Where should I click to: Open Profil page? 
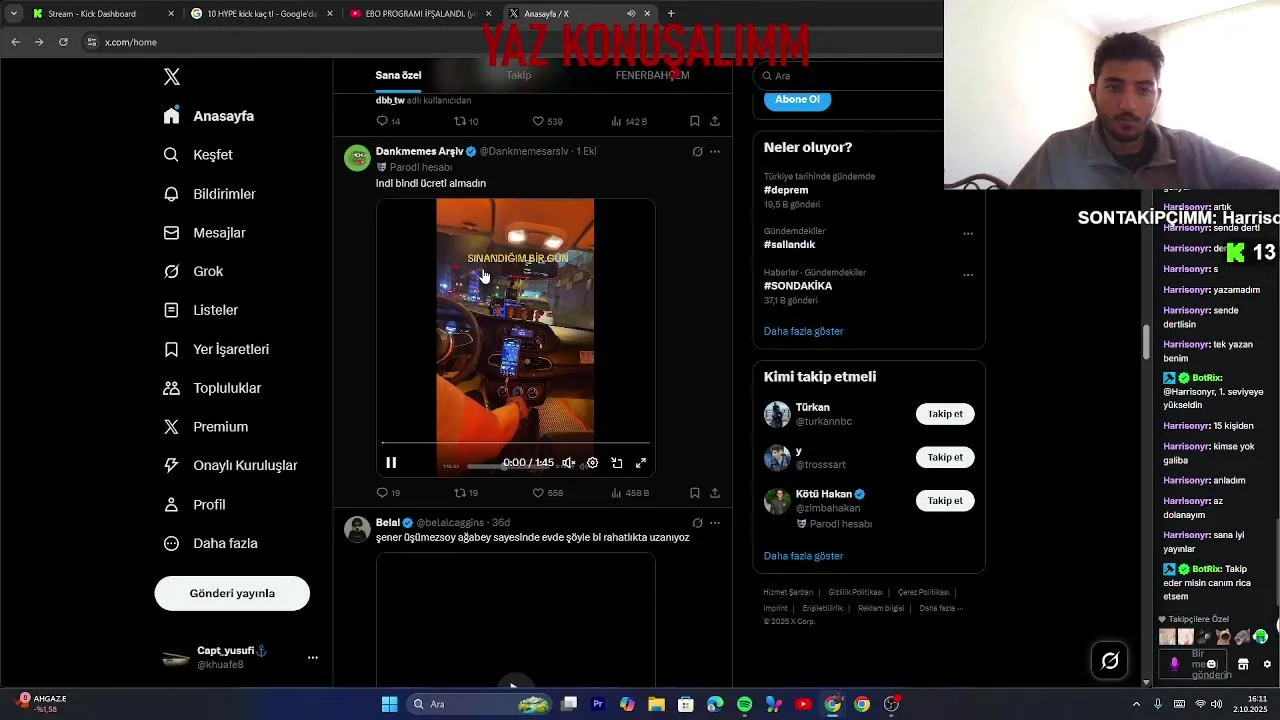[x=194, y=505]
